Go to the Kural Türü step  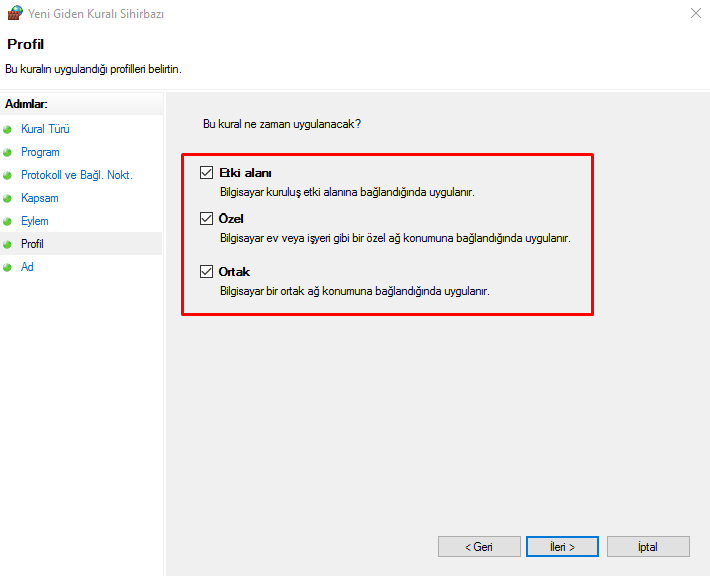45,129
